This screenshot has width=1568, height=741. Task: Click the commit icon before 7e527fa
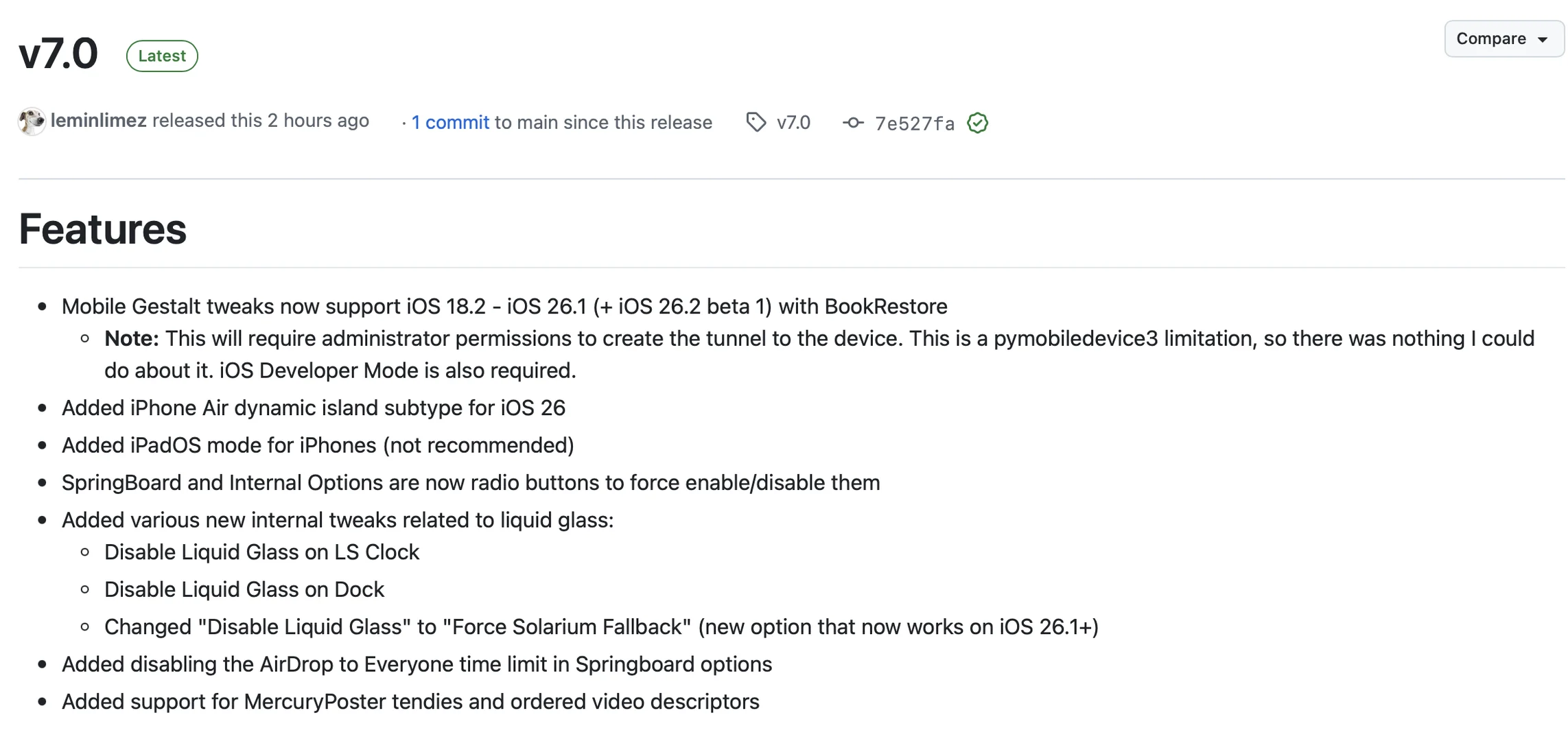coord(853,122)
